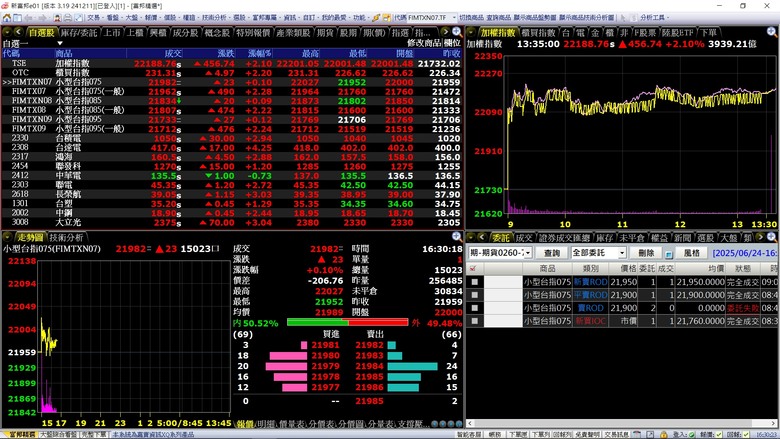Click the 中華電 row in the watchlist
This screenshot has height=439, width=780.
coord(232,176)
